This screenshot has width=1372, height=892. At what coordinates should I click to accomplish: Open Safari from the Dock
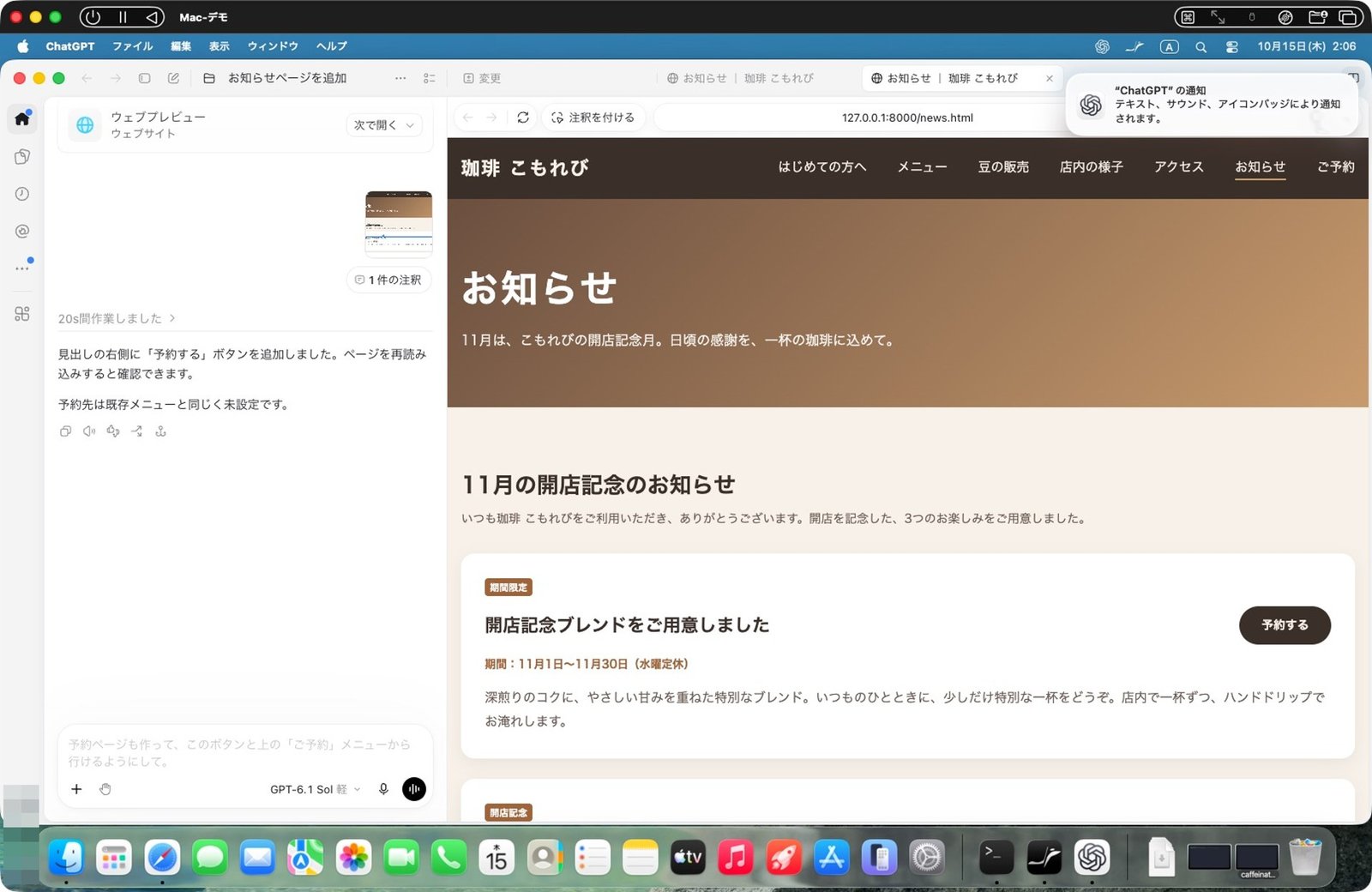point(162,857)
